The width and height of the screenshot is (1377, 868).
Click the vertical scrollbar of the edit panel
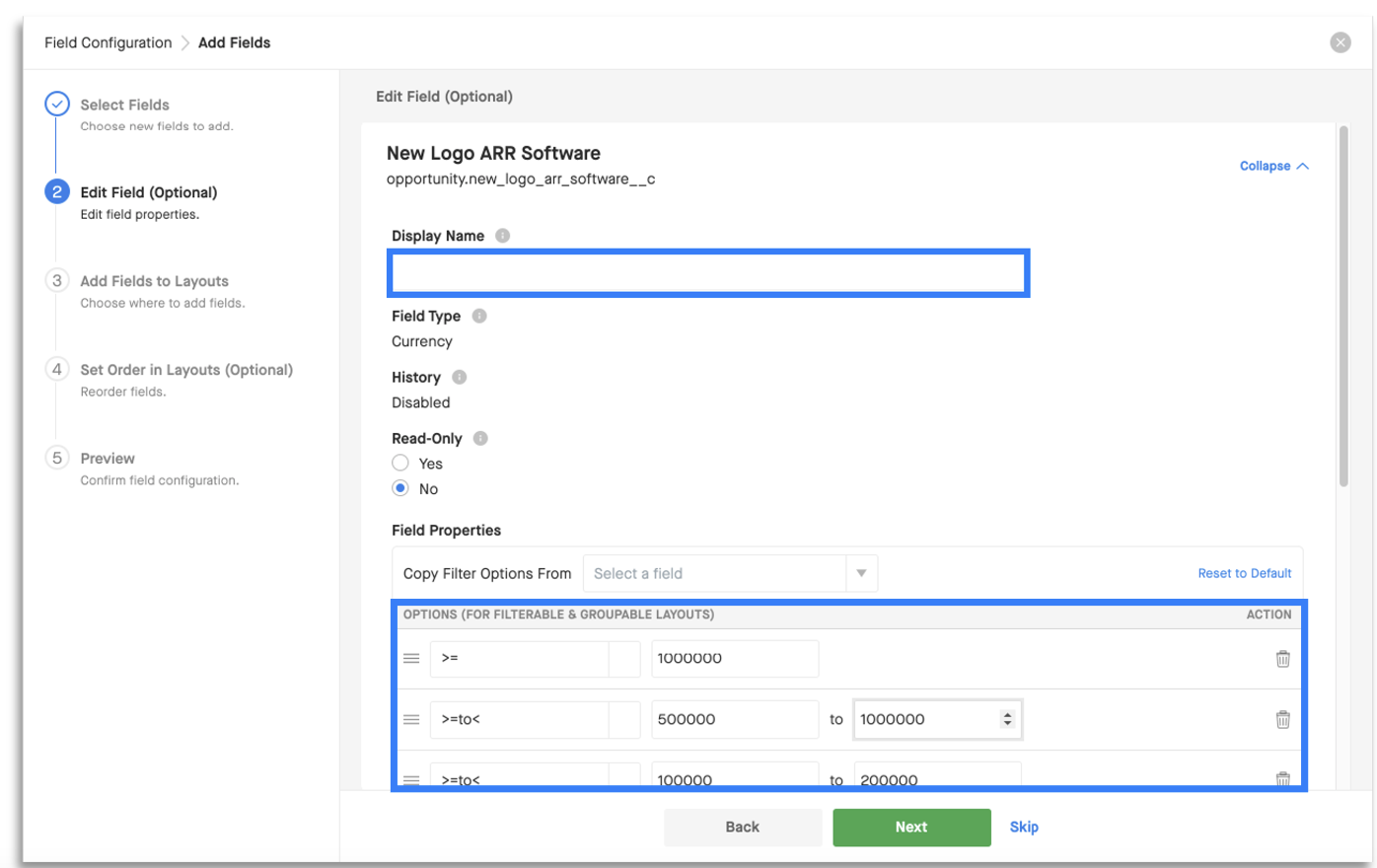(x=1343, y=306)
